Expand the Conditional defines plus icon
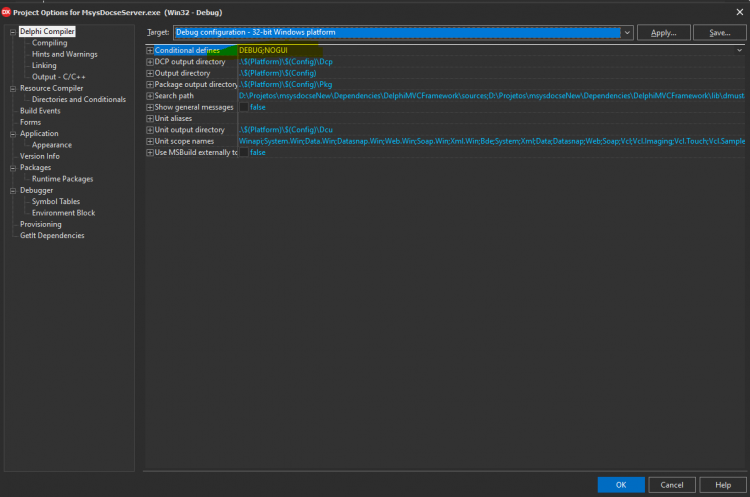 pos(150,50)
